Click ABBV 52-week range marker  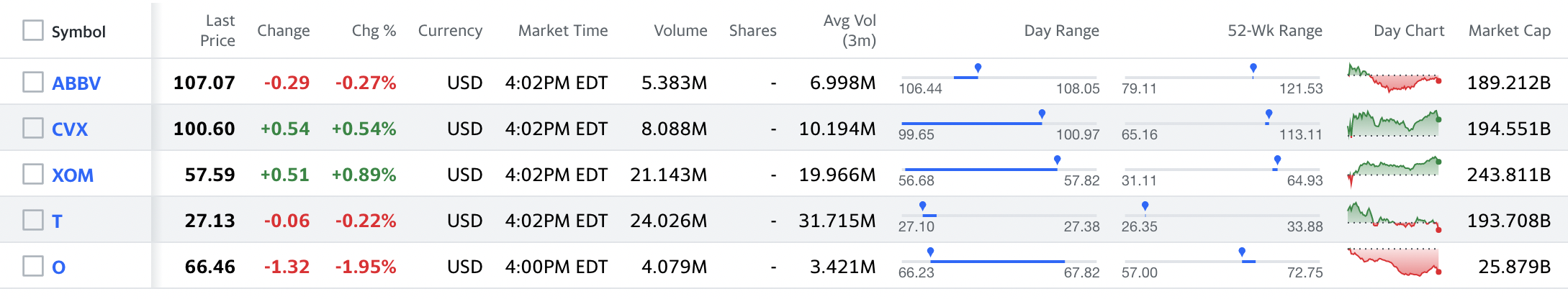coord(1253,69)
